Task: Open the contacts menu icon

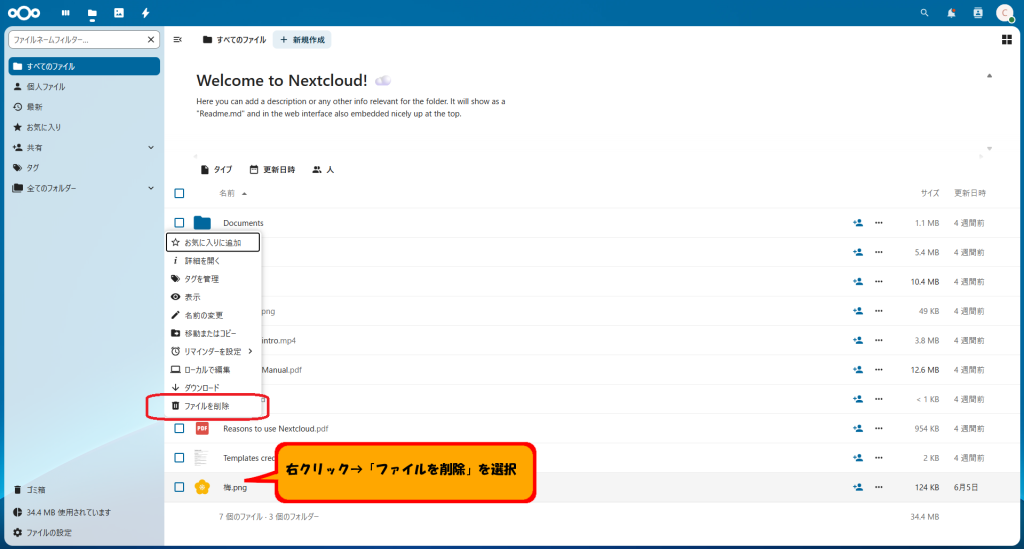Action: (x=977, y=13)
